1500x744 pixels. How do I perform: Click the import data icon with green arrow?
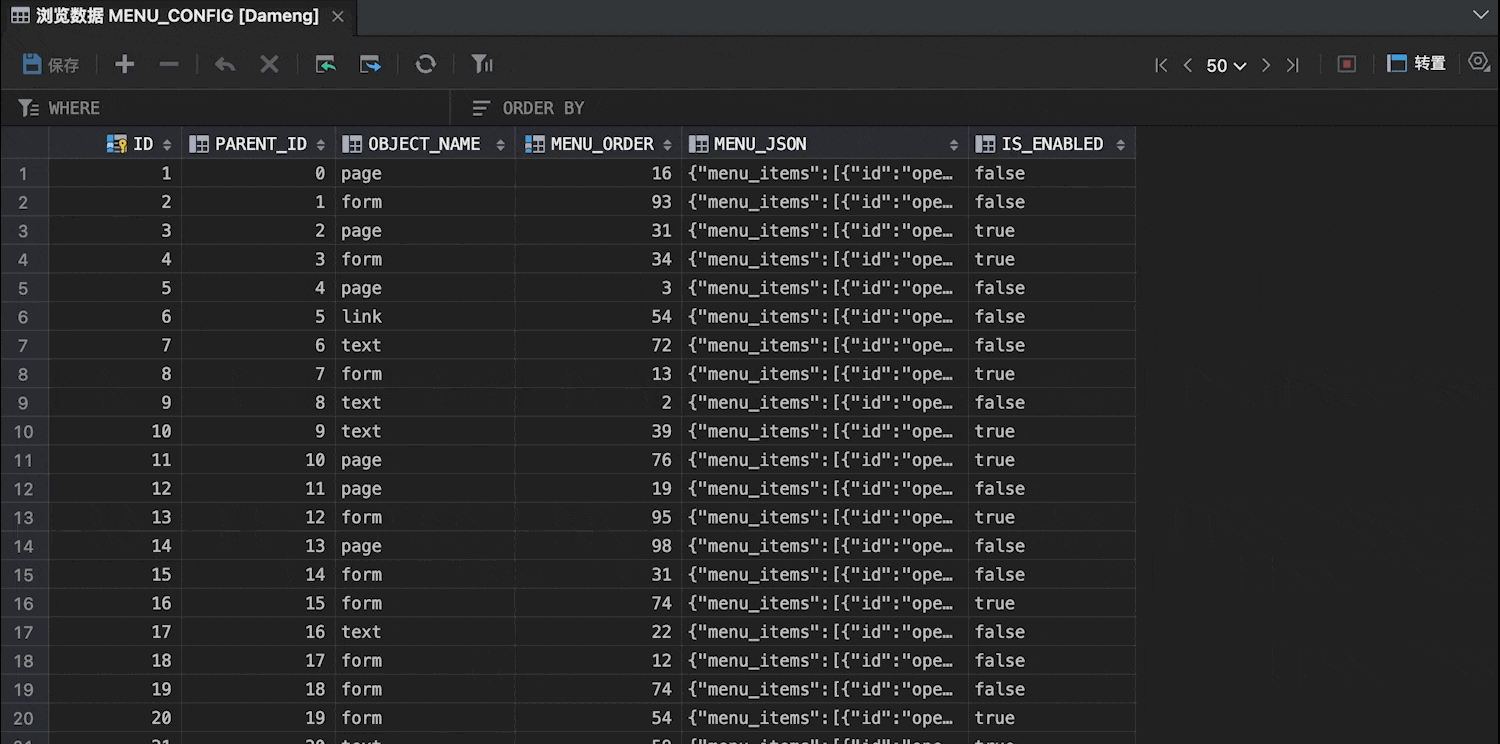[x=326, y=65]
